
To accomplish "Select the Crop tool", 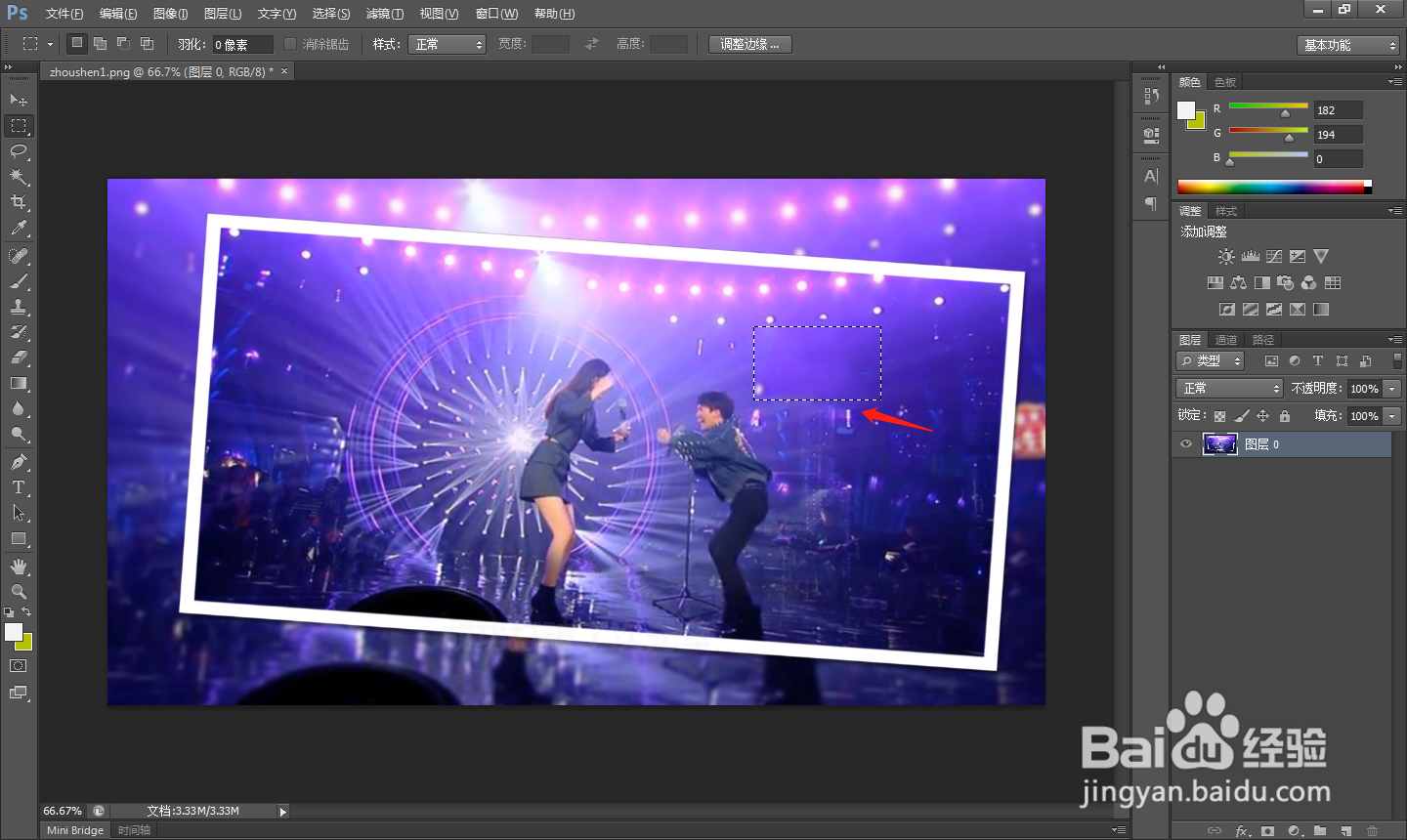I will [x=19, y=202].
